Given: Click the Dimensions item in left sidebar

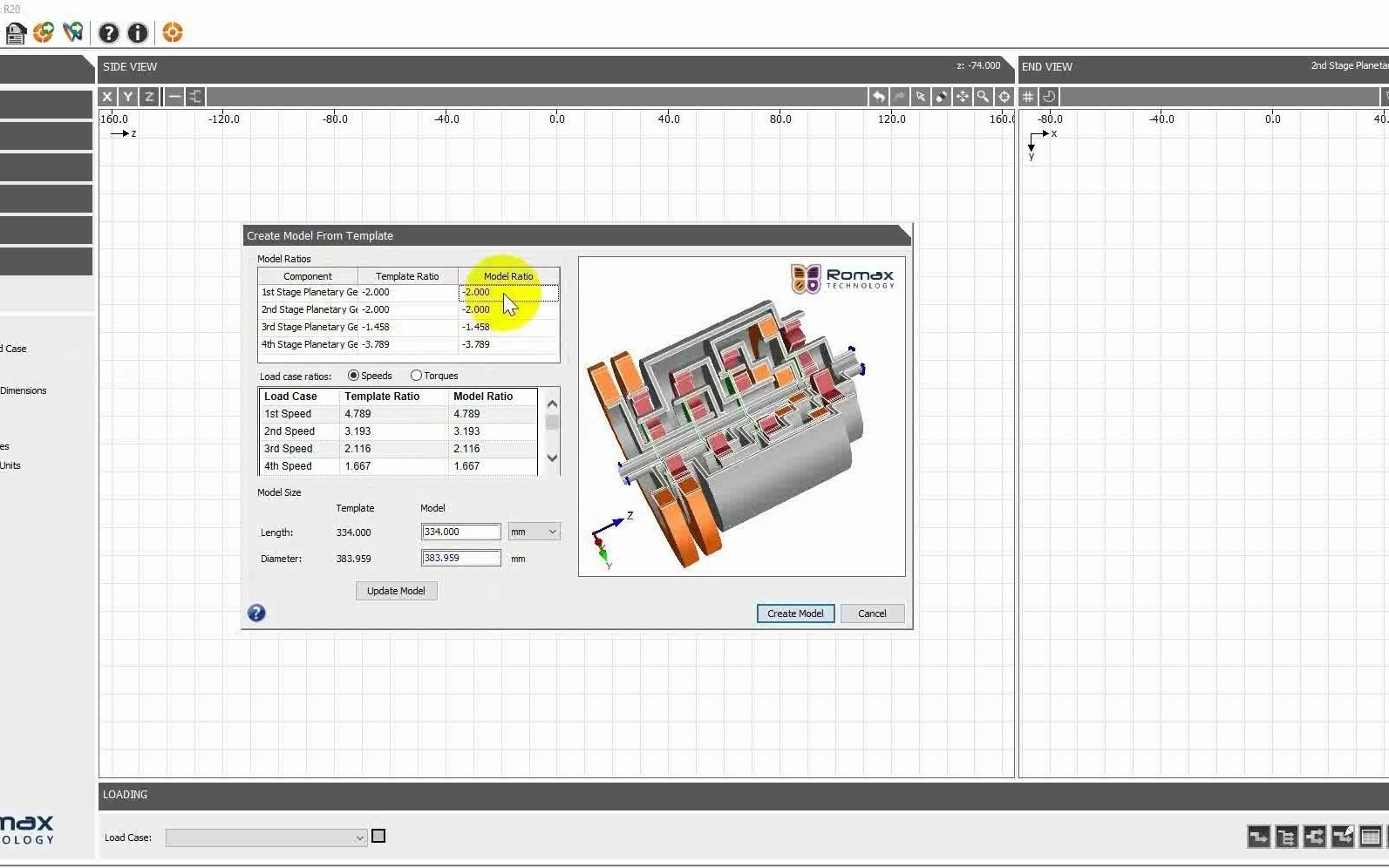Looking at the screenshot, I should coord(24,390).
